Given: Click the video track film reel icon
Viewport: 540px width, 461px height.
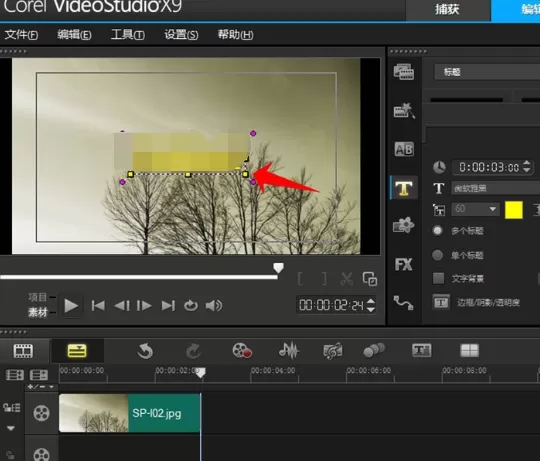Looking at the screenshot, I should (41, 413).
